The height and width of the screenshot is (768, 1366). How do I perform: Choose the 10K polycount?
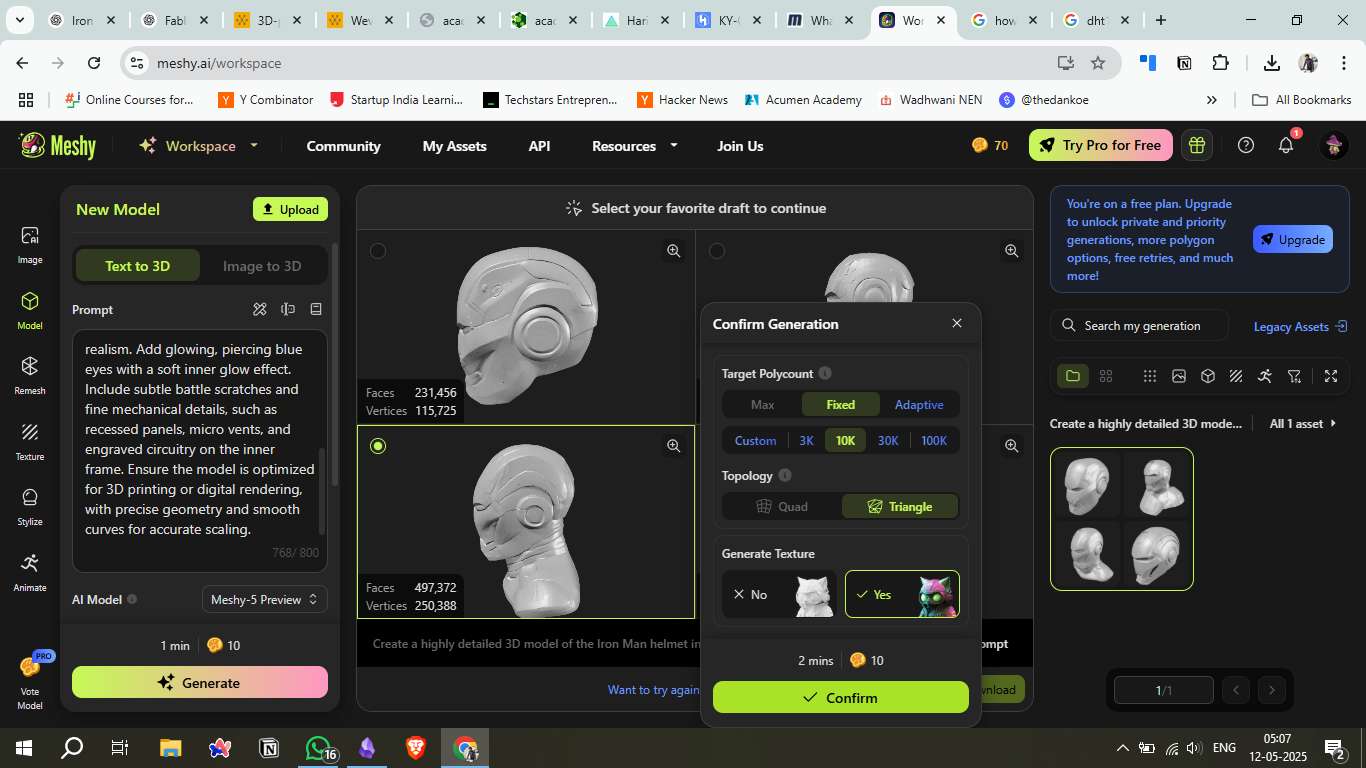point(845,440)
